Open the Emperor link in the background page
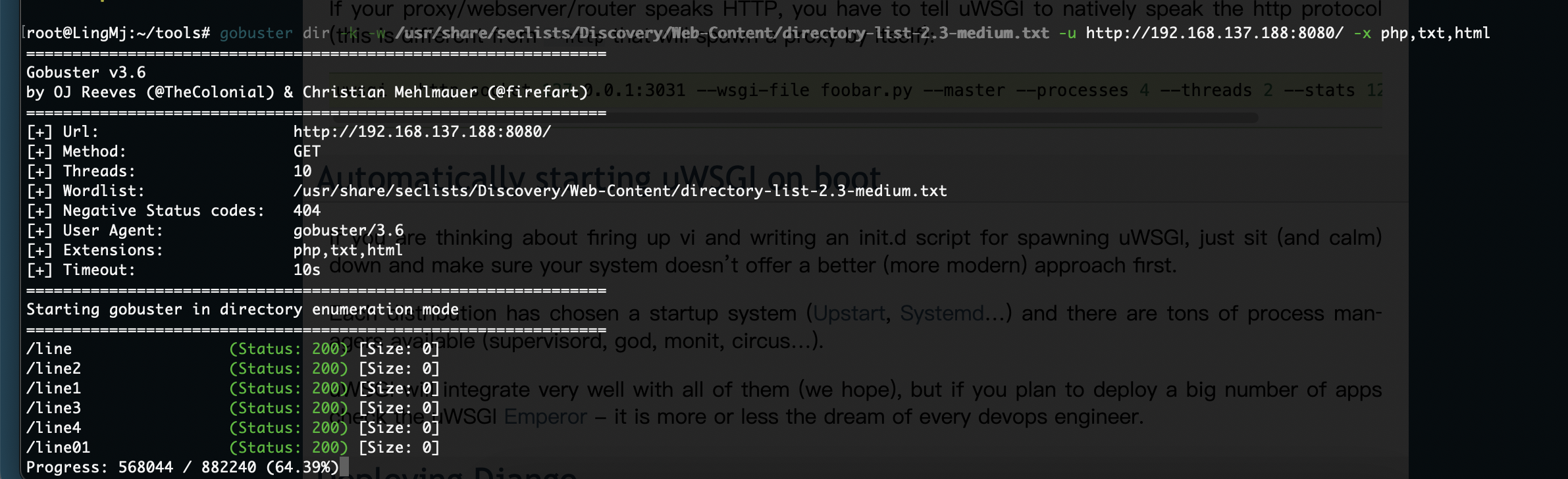This screenshot has width=1568, height=479. (545, 416)
